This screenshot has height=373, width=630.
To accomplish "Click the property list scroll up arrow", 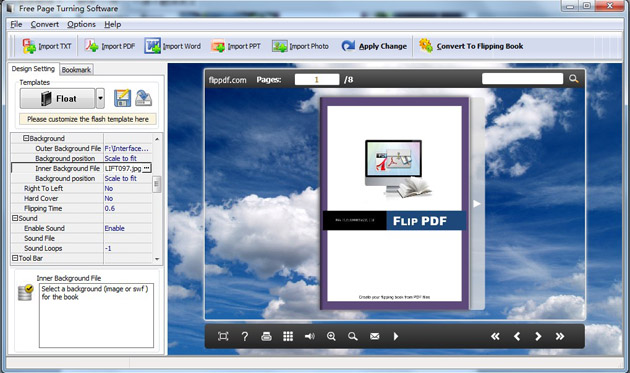I will (x=157, y=139).
